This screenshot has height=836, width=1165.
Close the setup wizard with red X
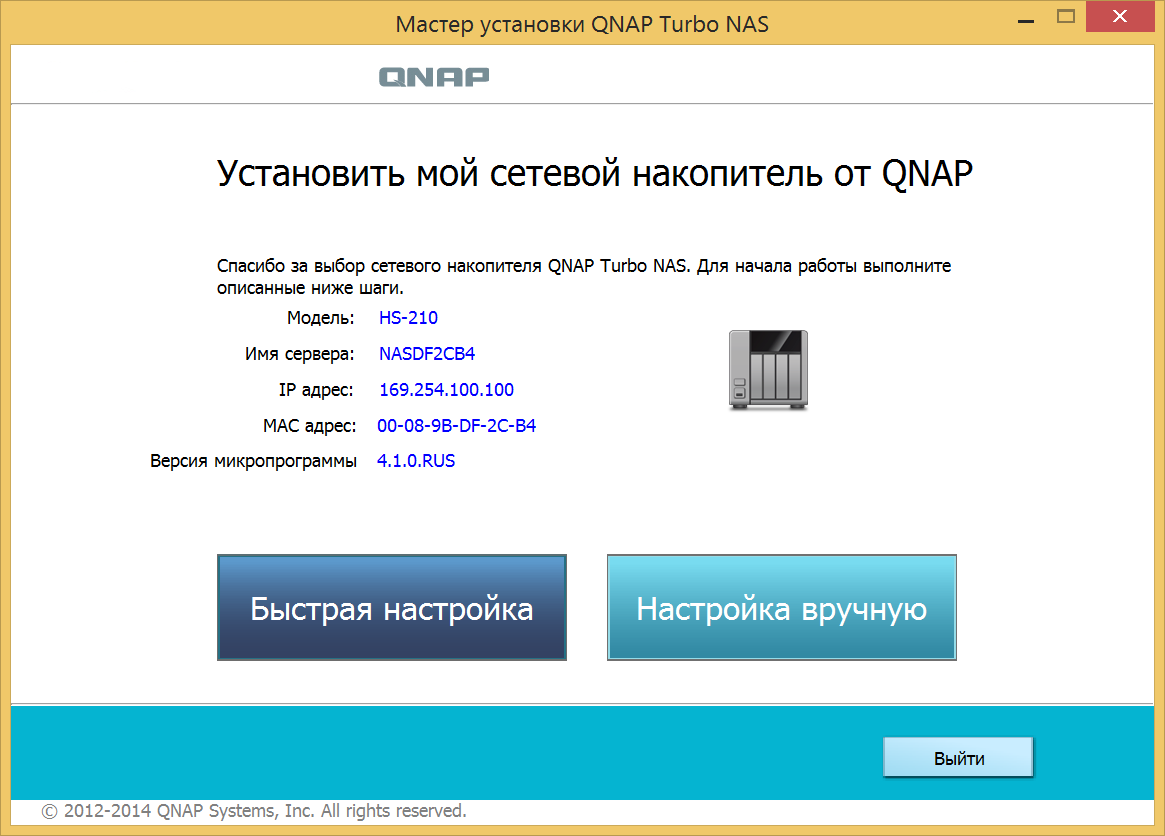tap(1120, 17)
